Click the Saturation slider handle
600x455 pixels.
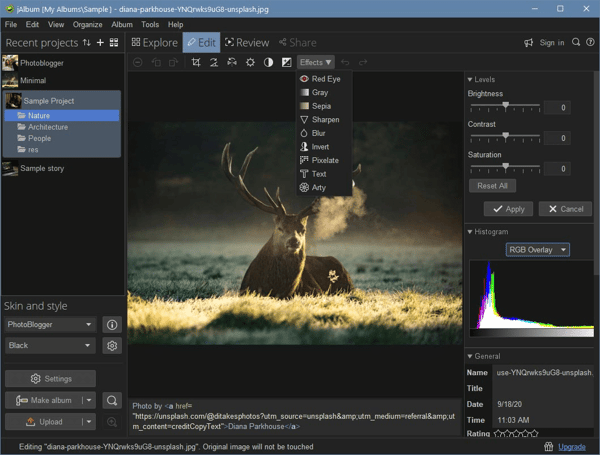point(505,166)
